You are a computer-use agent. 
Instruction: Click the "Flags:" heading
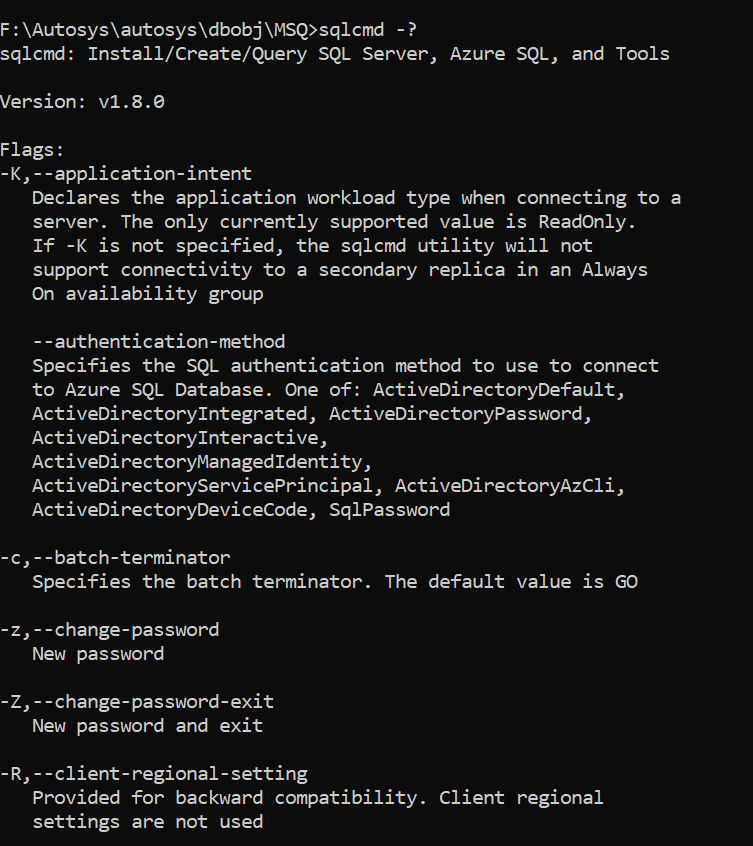click(x=33, y=150)
